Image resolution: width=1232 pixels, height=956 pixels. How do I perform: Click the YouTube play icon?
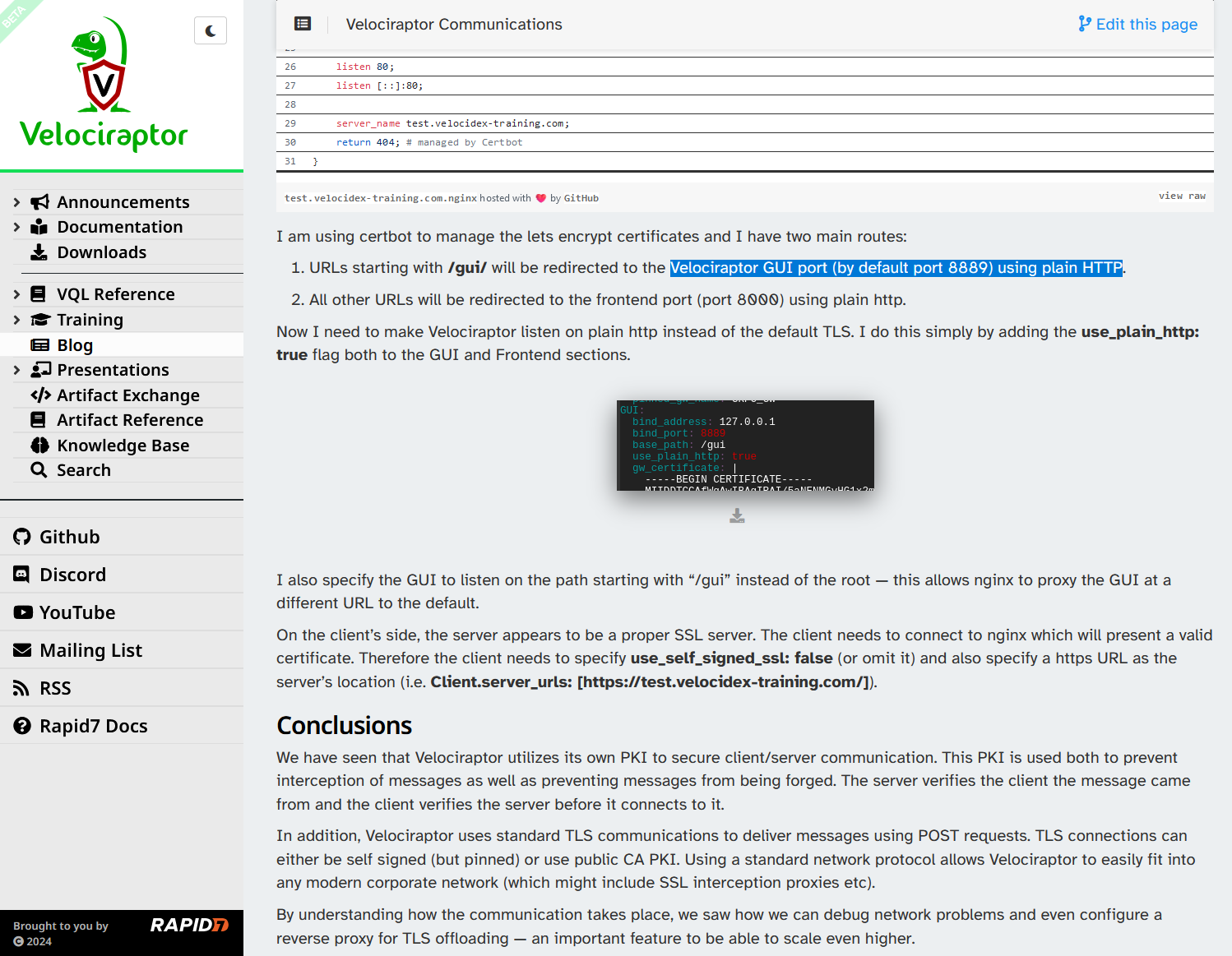pyautogui.click(x=23, y=612)
